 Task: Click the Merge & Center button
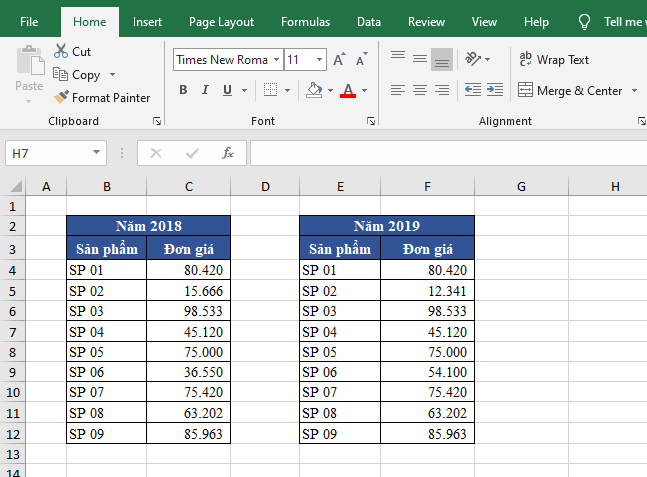click(x=569, y=90)
